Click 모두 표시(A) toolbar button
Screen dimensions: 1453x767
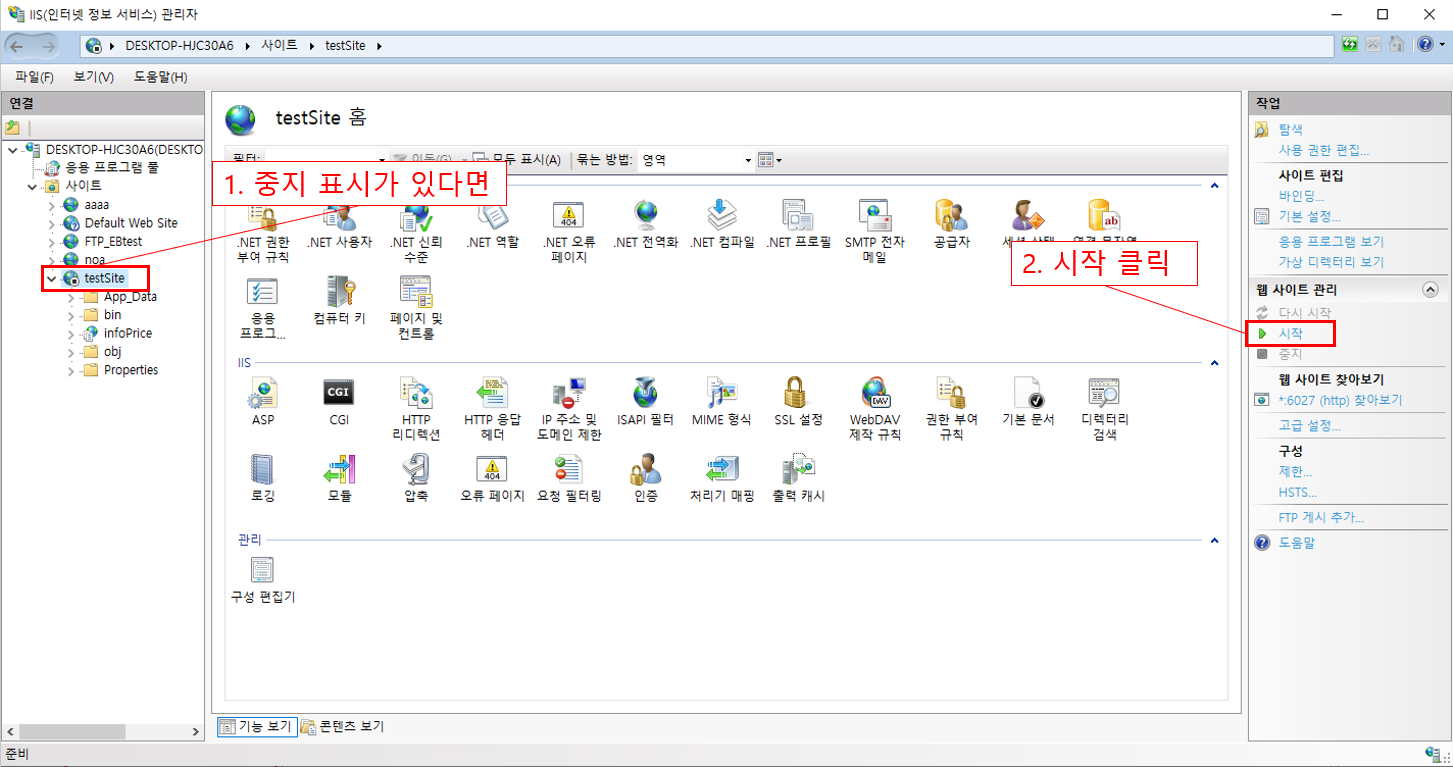tap(516, 159)
